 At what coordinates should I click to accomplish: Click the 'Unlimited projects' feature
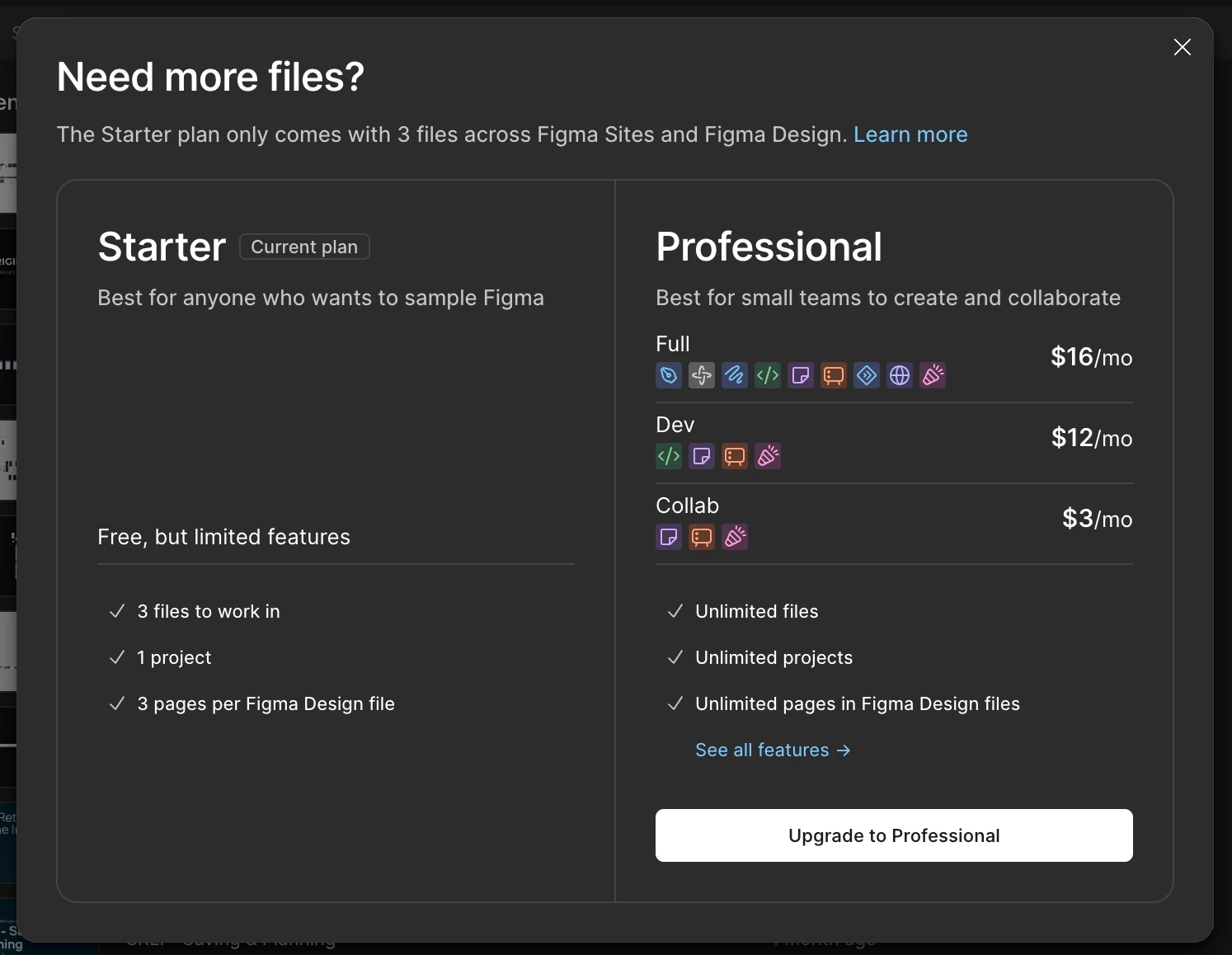774,657
